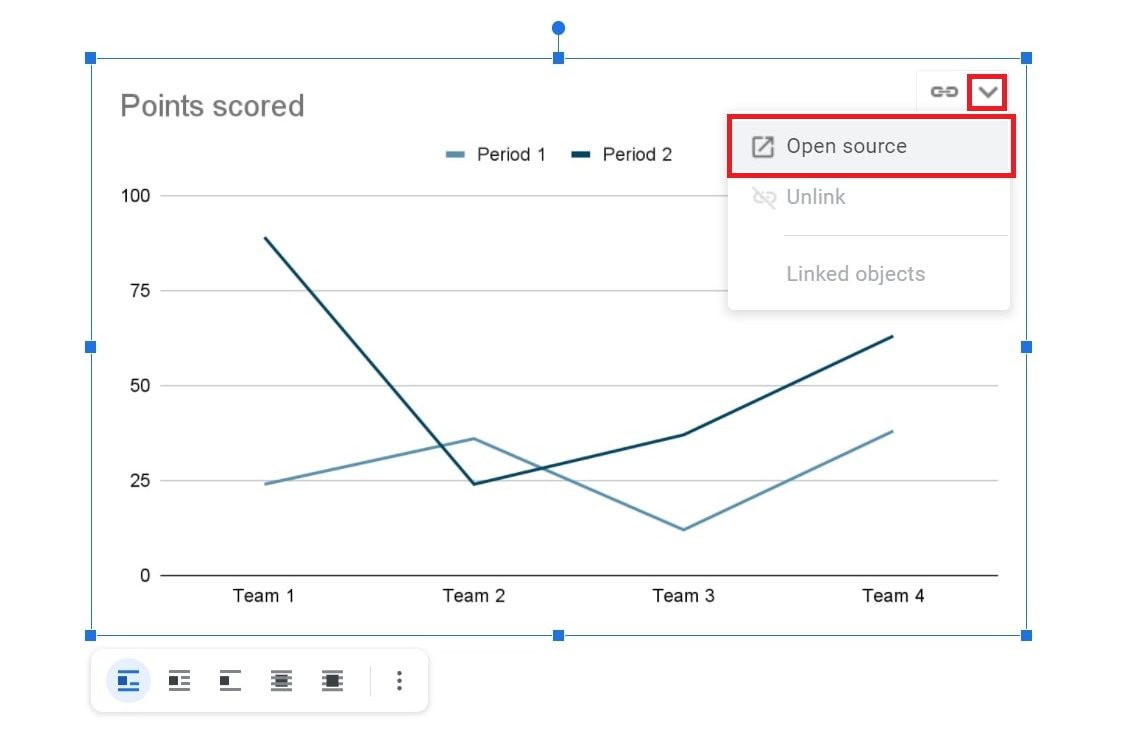This screenshot has width=1128, height=733.
Task: Select the In line wrap option
Action: [128, 681]
